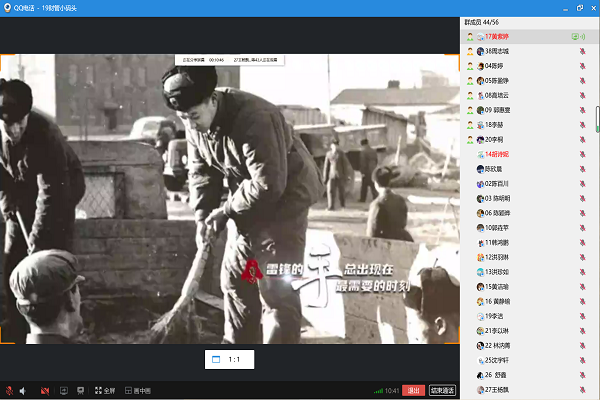Select member 21李 in member list

pos(528,331)
